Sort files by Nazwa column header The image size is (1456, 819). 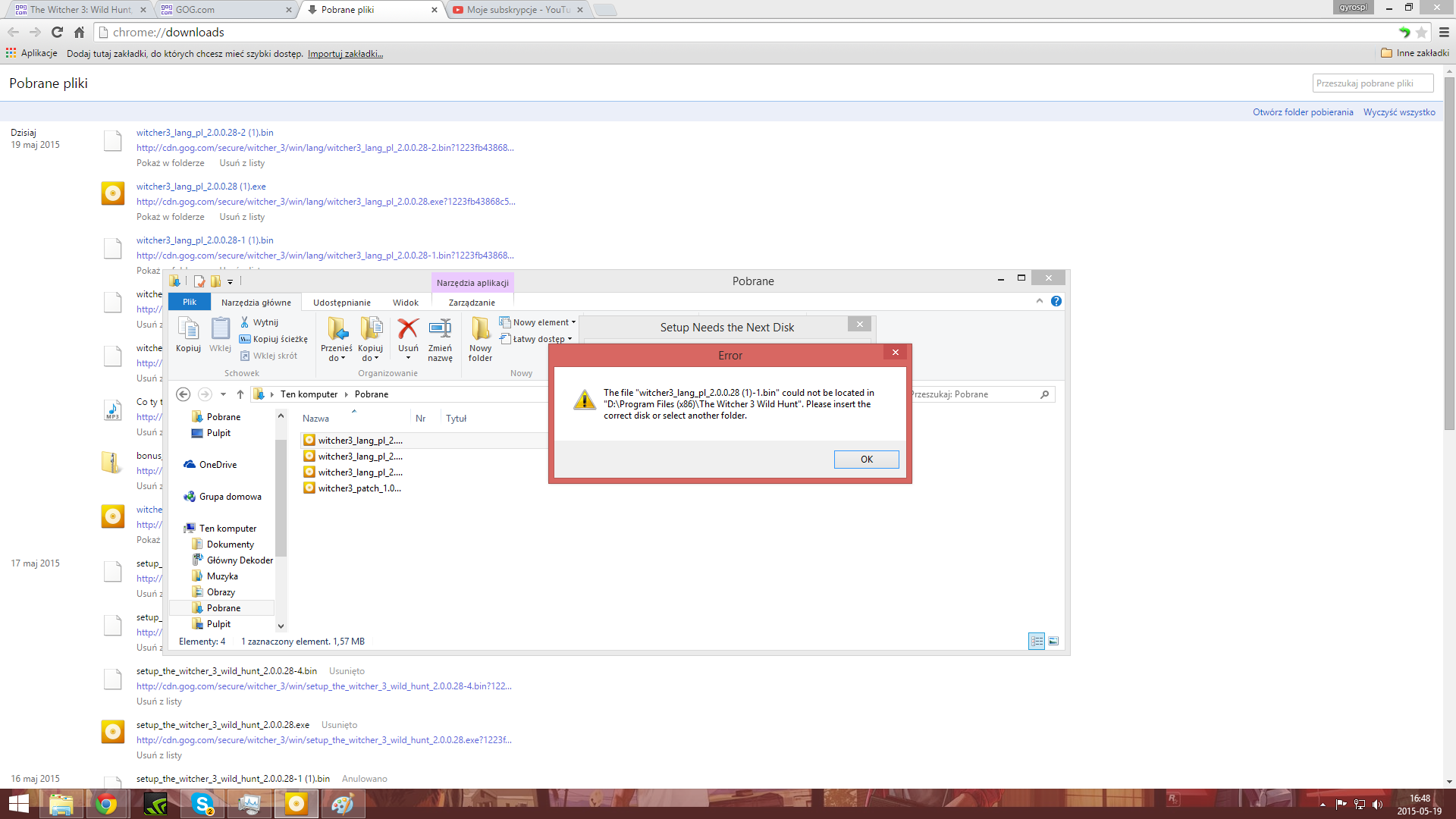point(316,419)
